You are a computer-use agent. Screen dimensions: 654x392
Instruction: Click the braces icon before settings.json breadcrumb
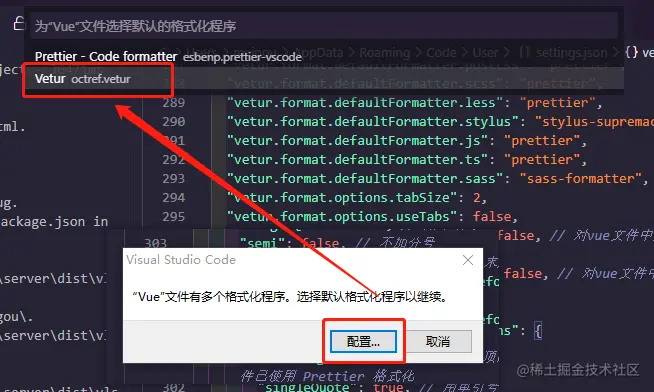pos(524,53)
